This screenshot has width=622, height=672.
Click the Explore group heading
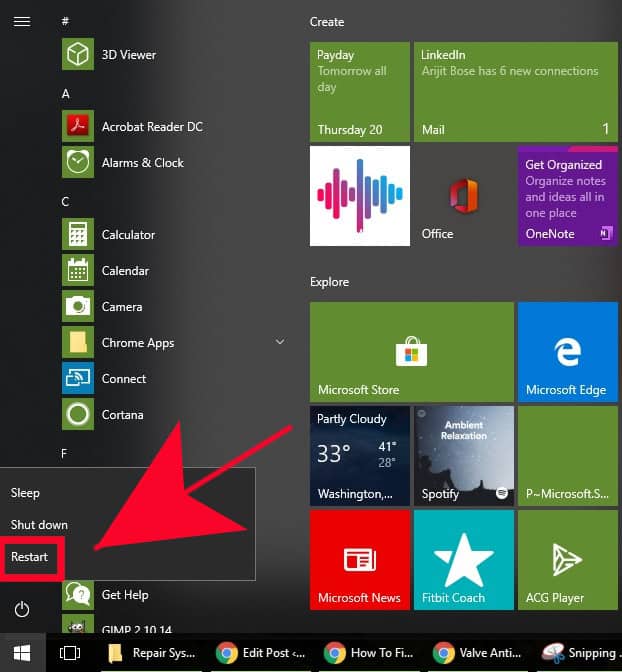(x=329, y=282)
